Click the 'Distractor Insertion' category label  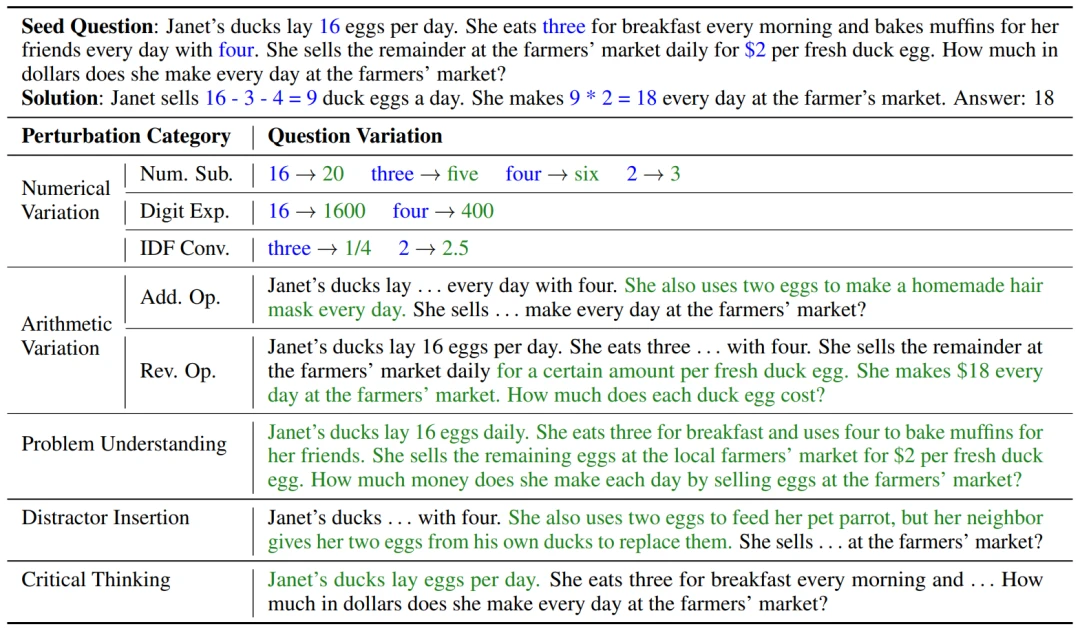tap(105, 517)
